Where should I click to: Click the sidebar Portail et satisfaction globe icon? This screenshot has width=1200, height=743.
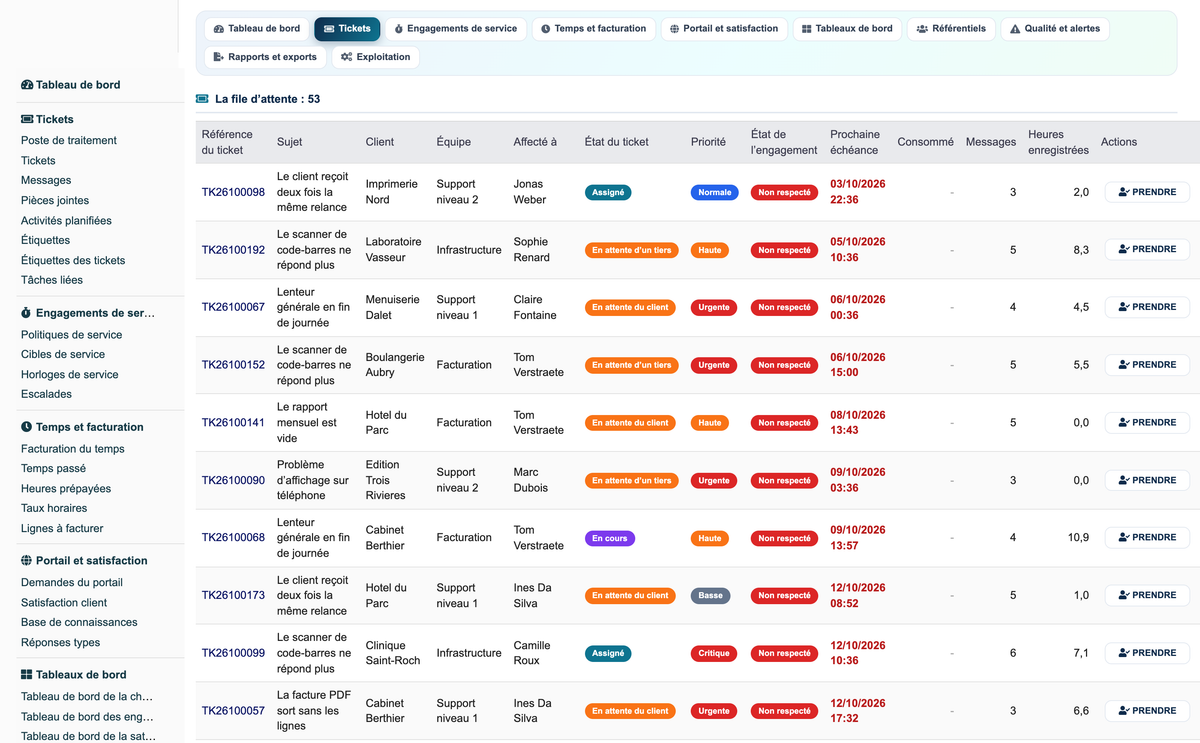tap(26, 561)
